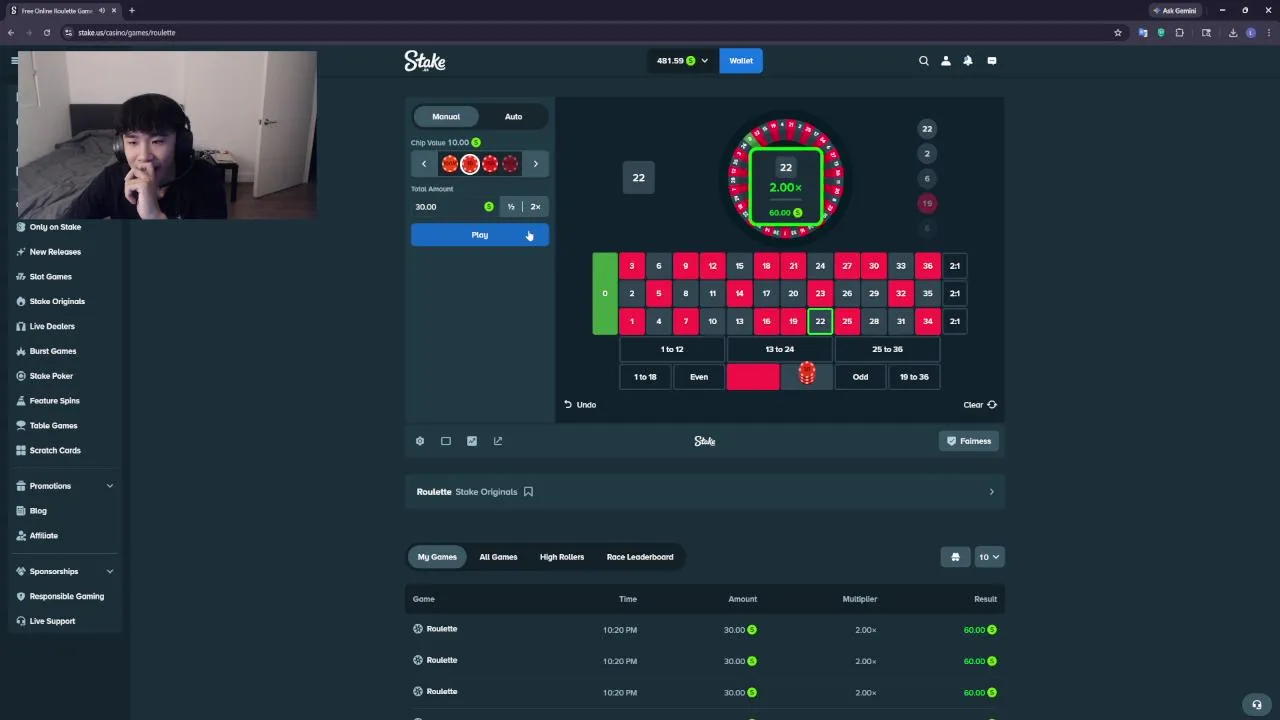Open the notifications bell icon
Screen dimensions: 1280x720
tap(968, 61)
